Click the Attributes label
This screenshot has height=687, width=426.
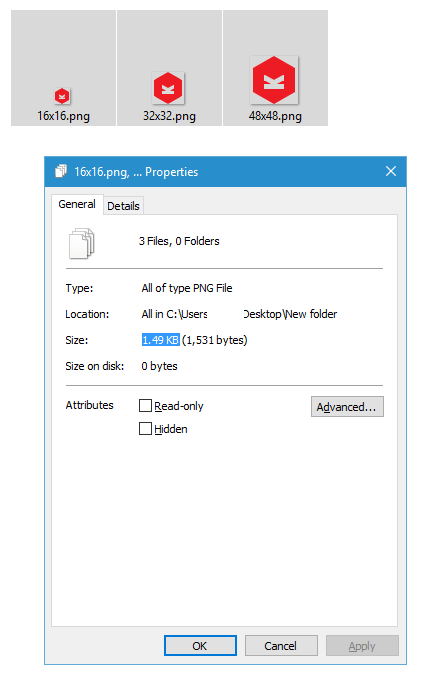(89, 405)
